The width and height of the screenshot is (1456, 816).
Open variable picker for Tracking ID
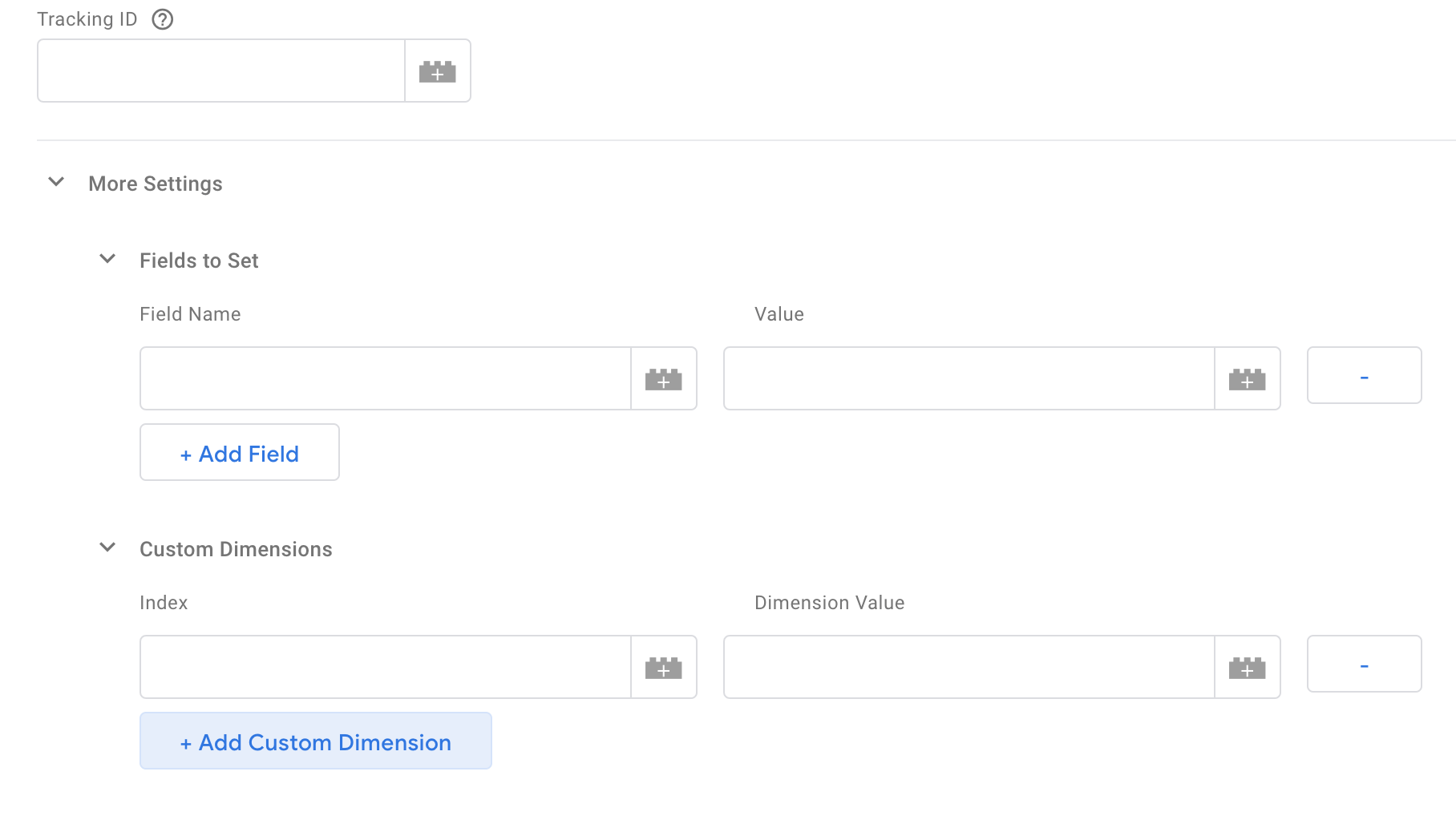click(x=438, y=71)
